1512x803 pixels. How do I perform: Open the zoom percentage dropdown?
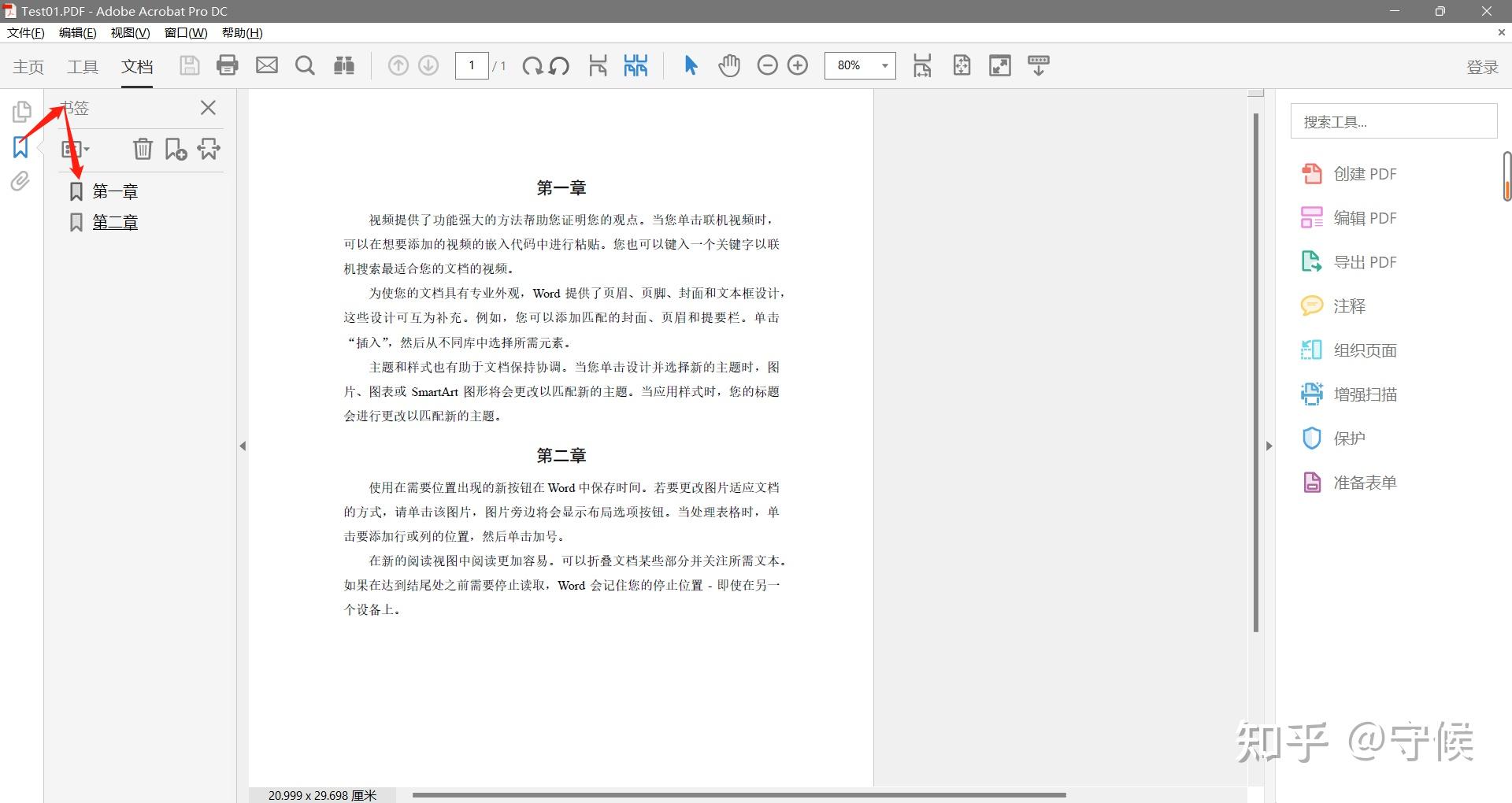885,65
